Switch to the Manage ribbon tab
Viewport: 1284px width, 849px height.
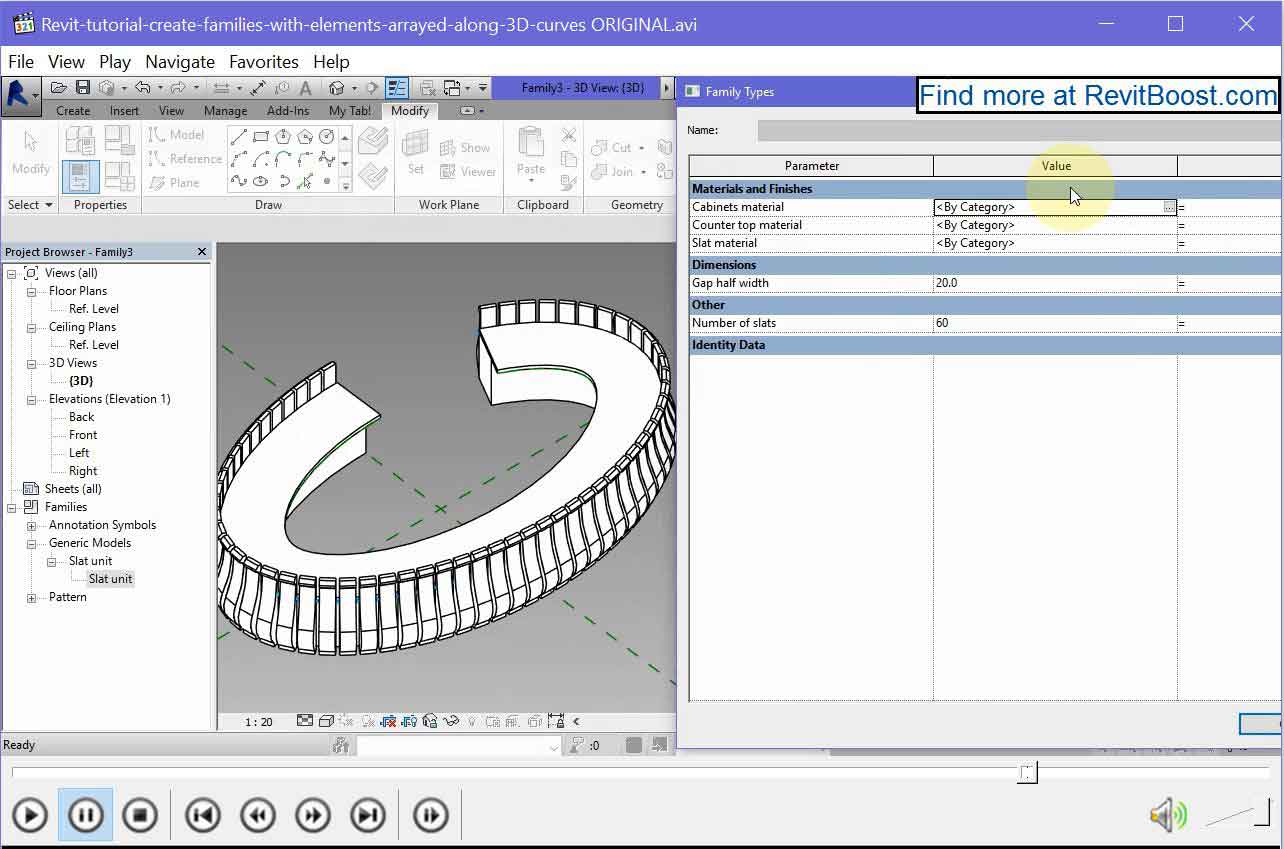225,111
